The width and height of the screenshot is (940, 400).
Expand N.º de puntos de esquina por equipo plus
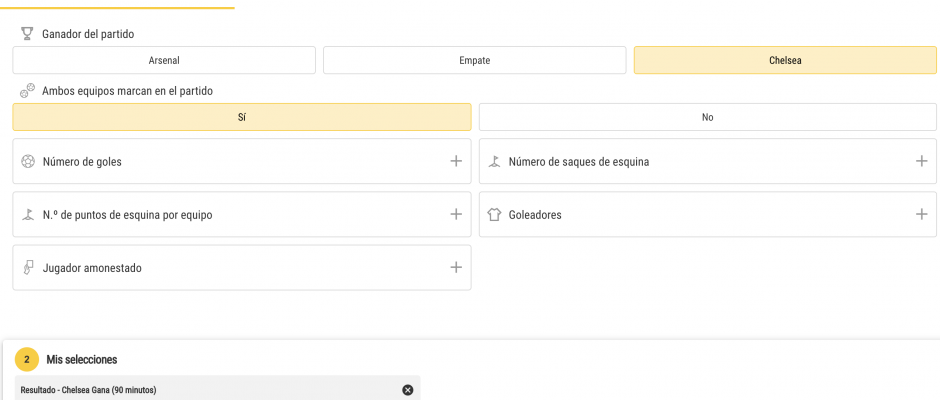(x=456, y=214)
